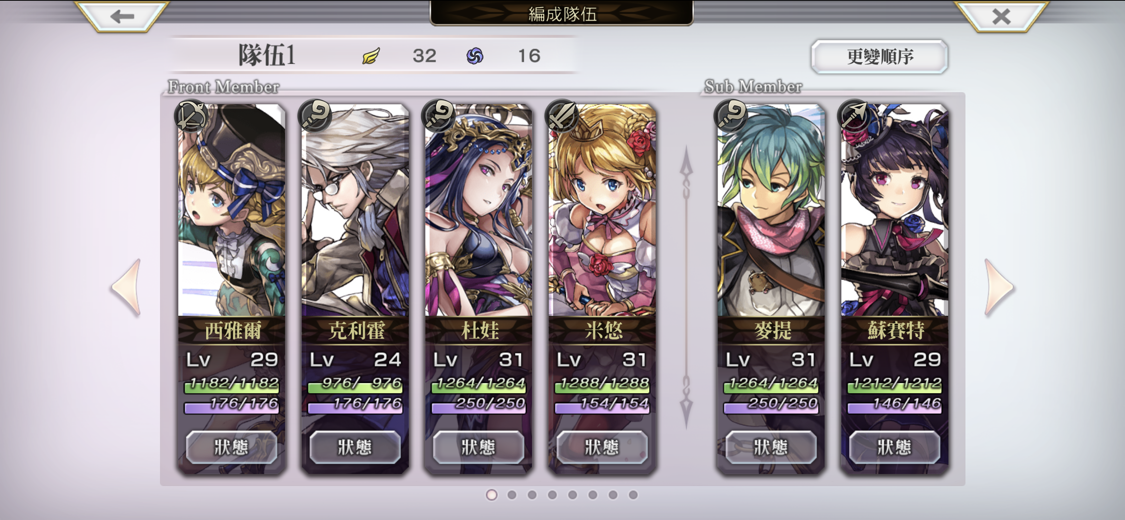Screen dimensions: 1125x520
Task: Click the yellow wing cost icon
Action: [371, 56]
